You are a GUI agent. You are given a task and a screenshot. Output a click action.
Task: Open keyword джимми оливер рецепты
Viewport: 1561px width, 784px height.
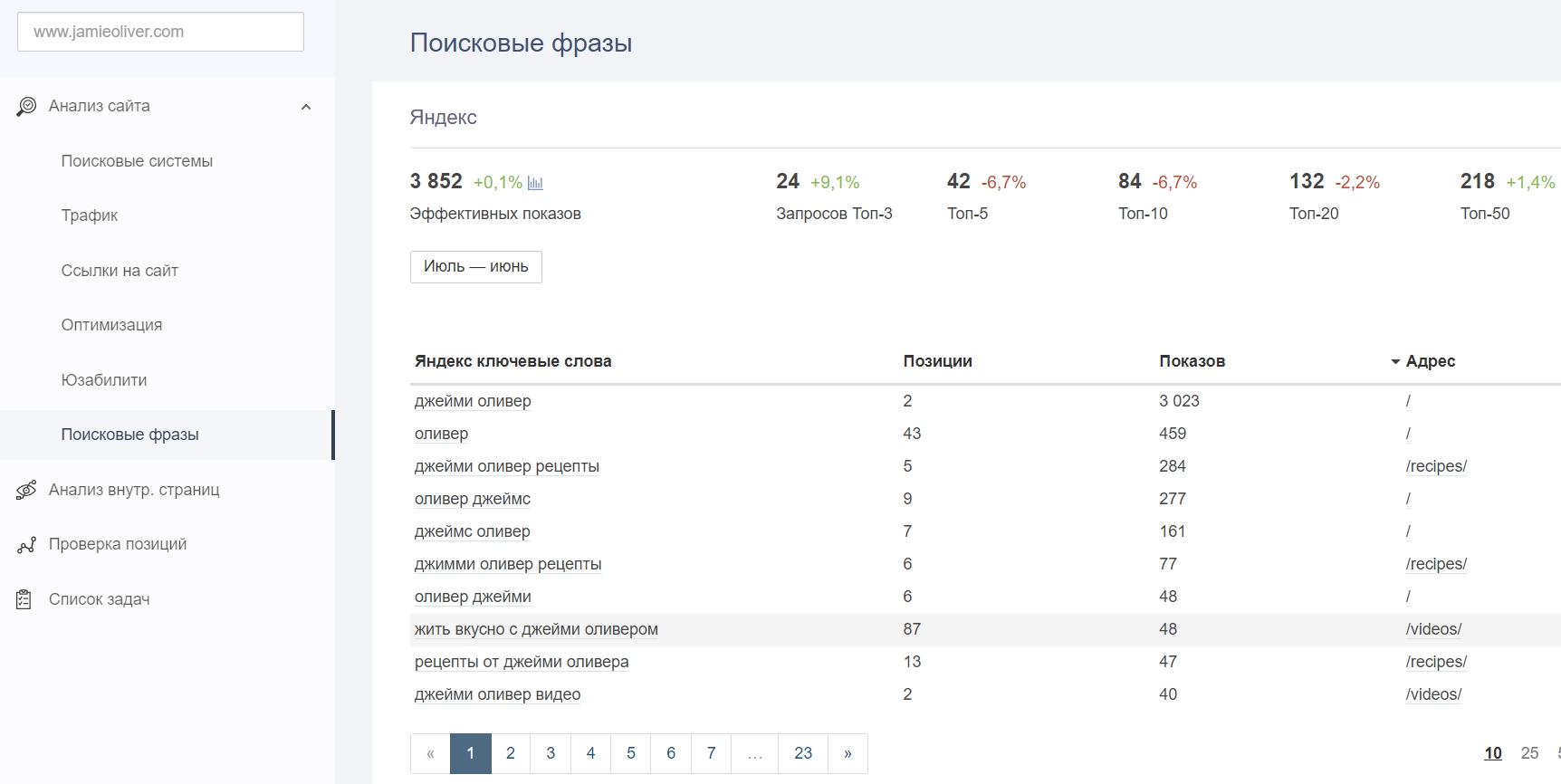(x=508, y=564)
